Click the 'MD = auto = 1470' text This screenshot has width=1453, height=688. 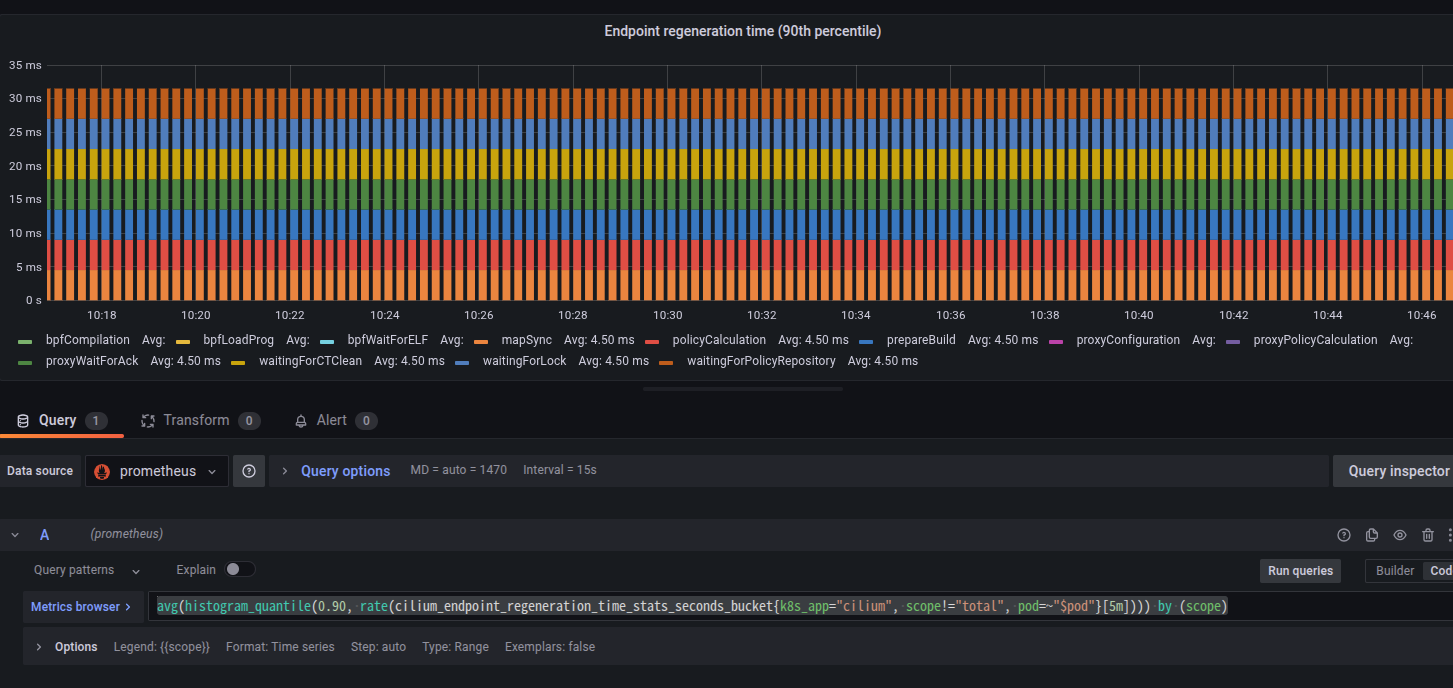point(459,470)
